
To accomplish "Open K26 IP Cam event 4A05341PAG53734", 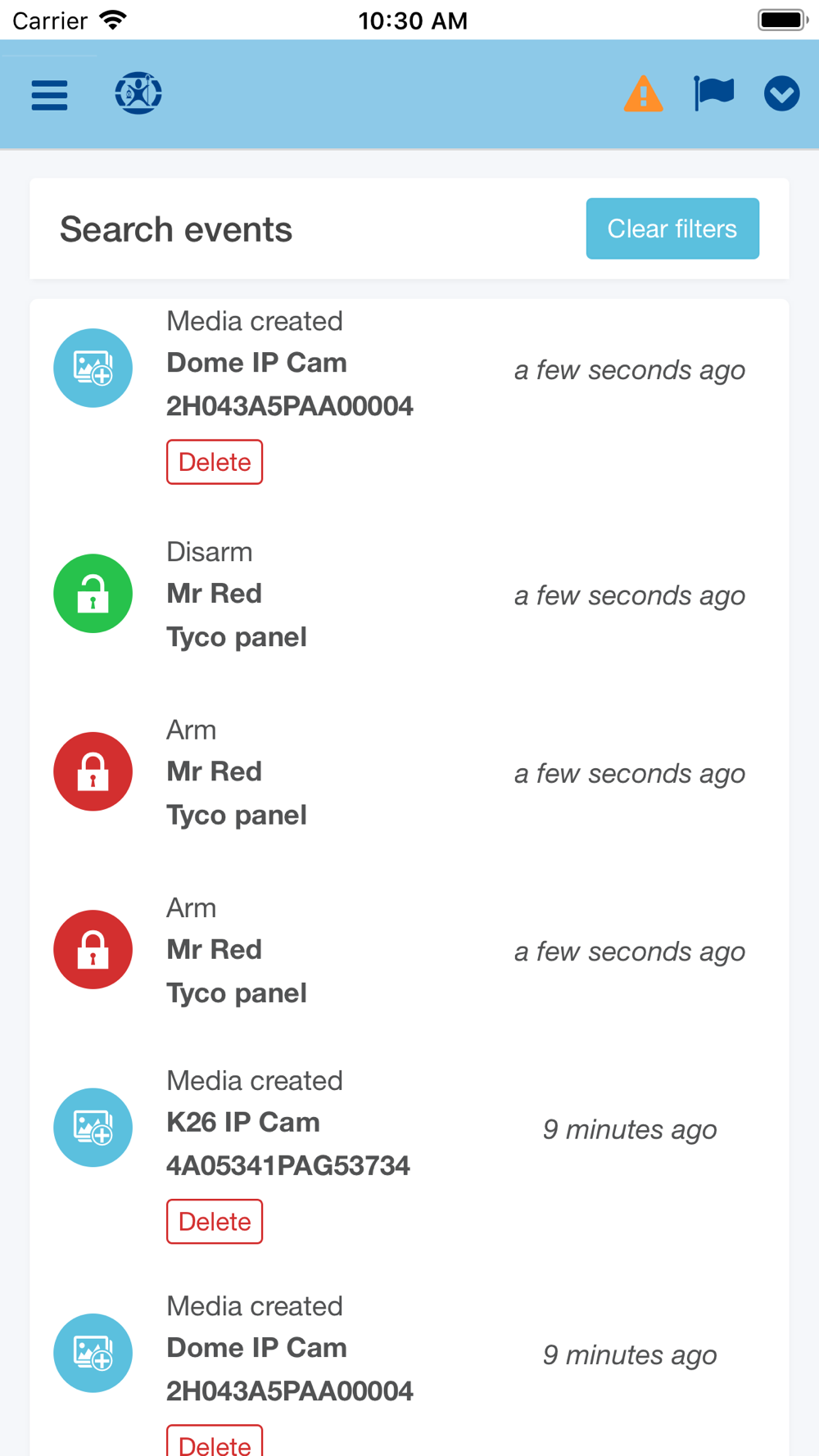I will point(287,1165).
